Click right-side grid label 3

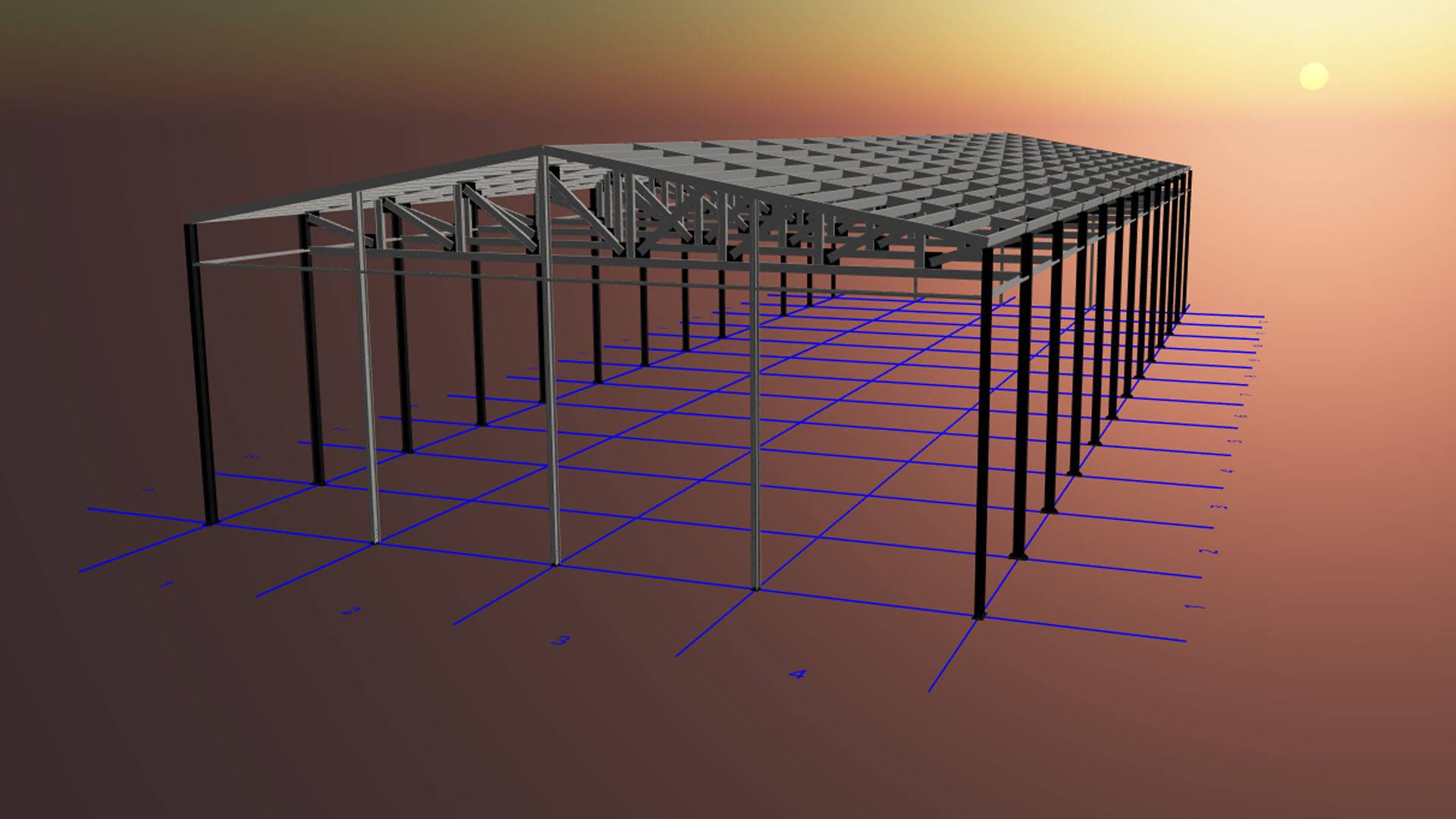(x=1220, y=507)
